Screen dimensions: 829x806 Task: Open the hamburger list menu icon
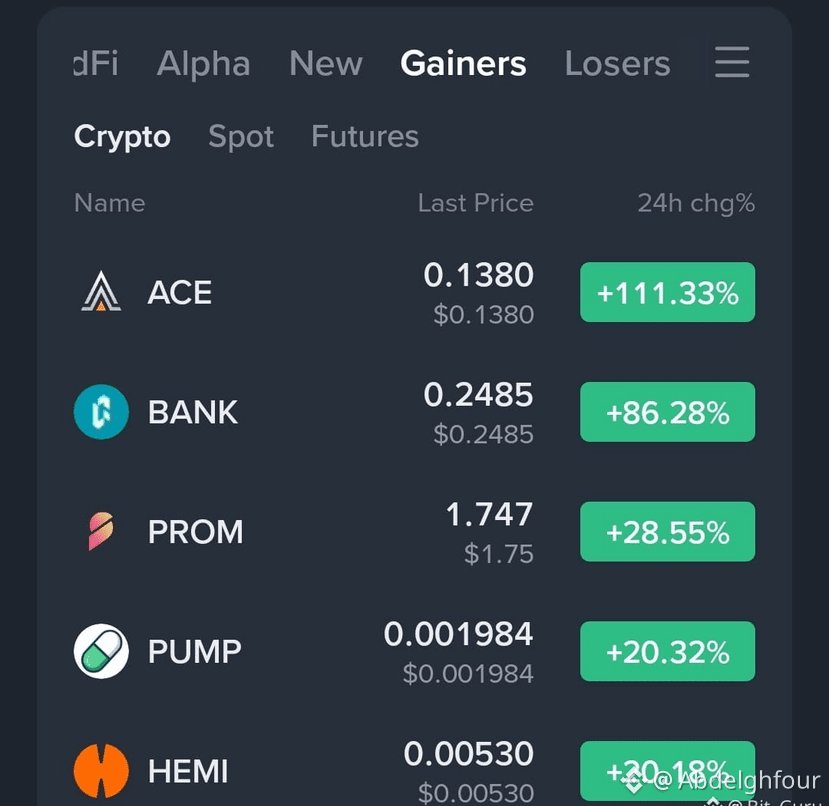tap(732, 62)
